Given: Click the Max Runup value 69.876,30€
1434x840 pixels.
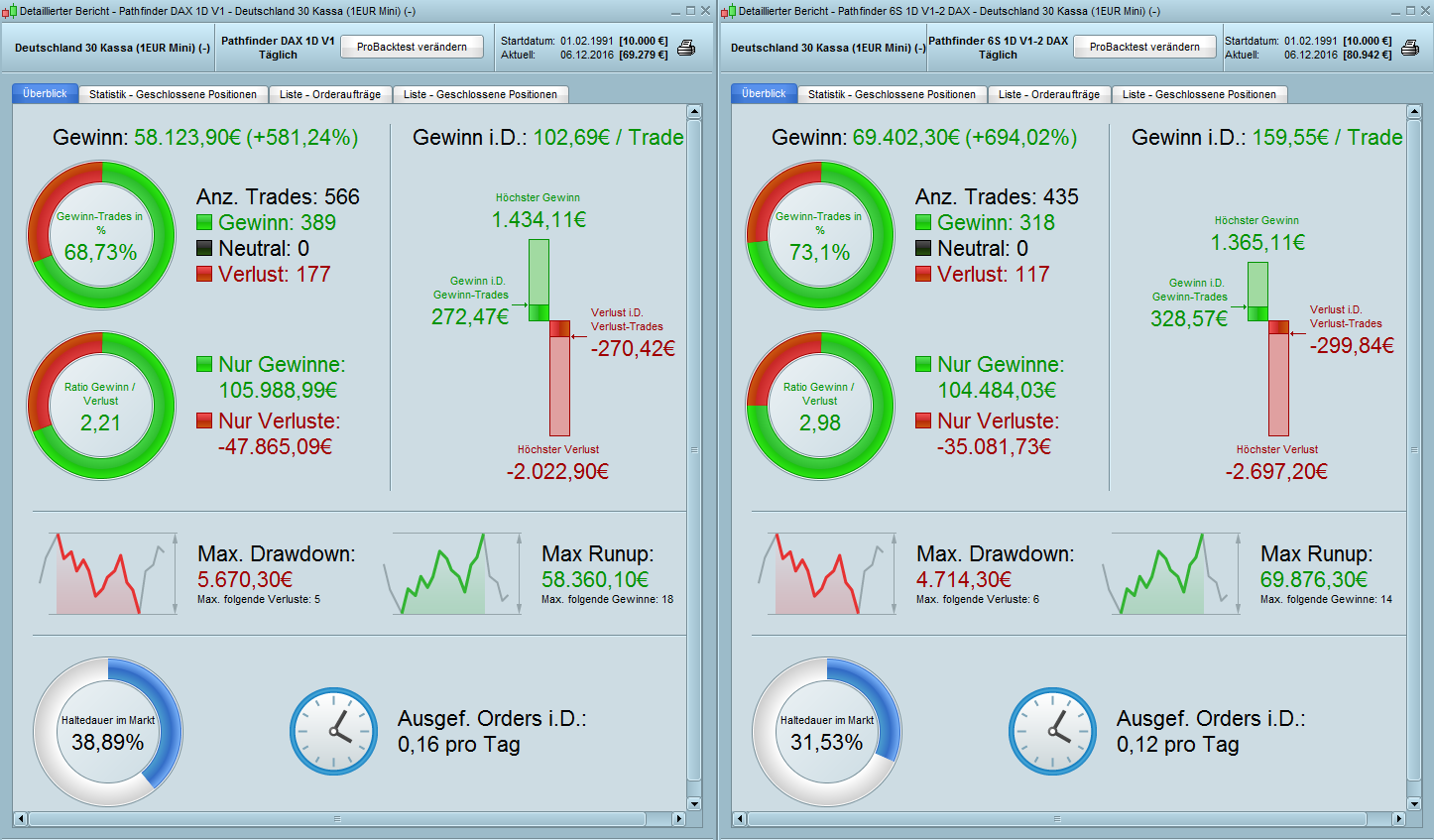Looking at the screenshot, I should 1314,579.
